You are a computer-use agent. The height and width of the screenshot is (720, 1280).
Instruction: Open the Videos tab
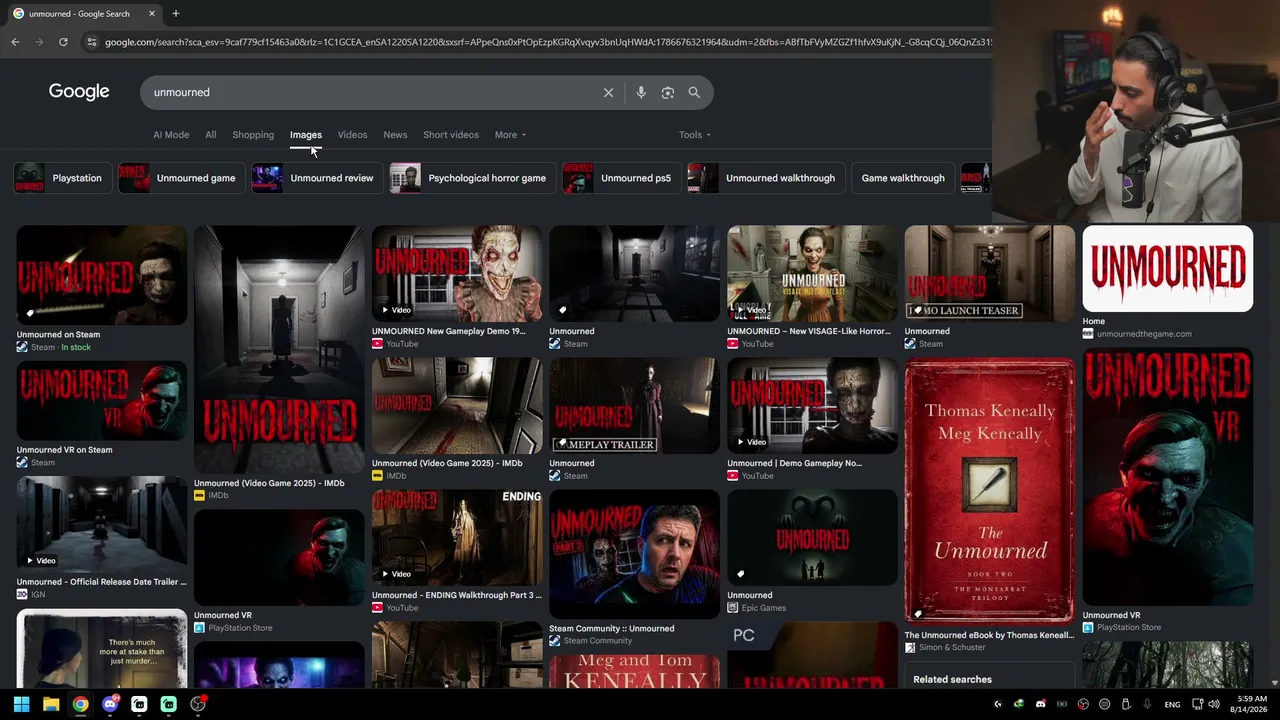tap(352, 135)
